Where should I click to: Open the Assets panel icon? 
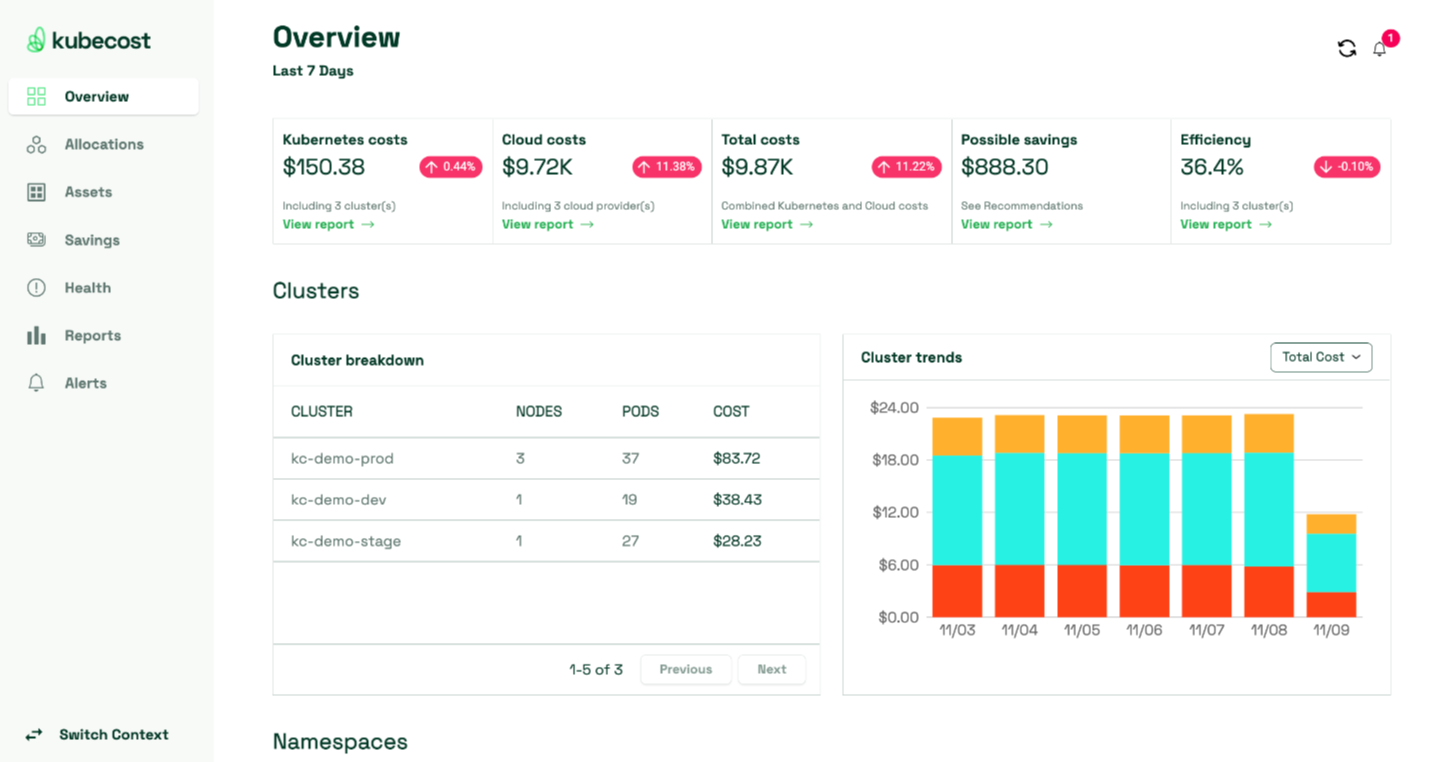tap(36, 192)
